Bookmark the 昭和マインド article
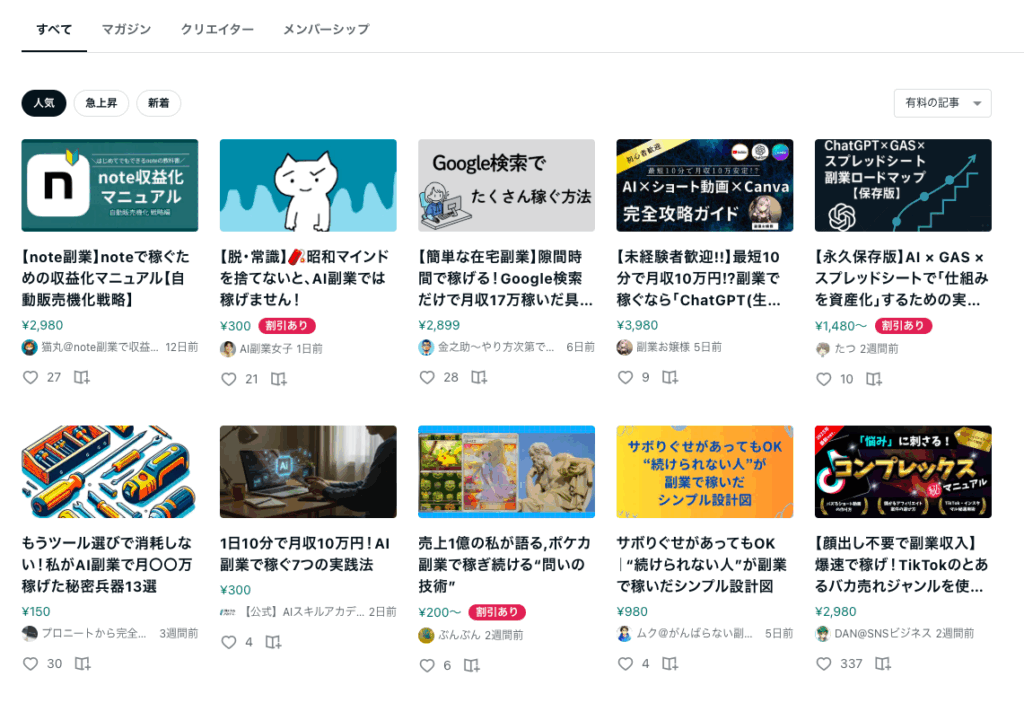Image resolution: width=1024 pixels, height=703 pixels. (279, 379)
